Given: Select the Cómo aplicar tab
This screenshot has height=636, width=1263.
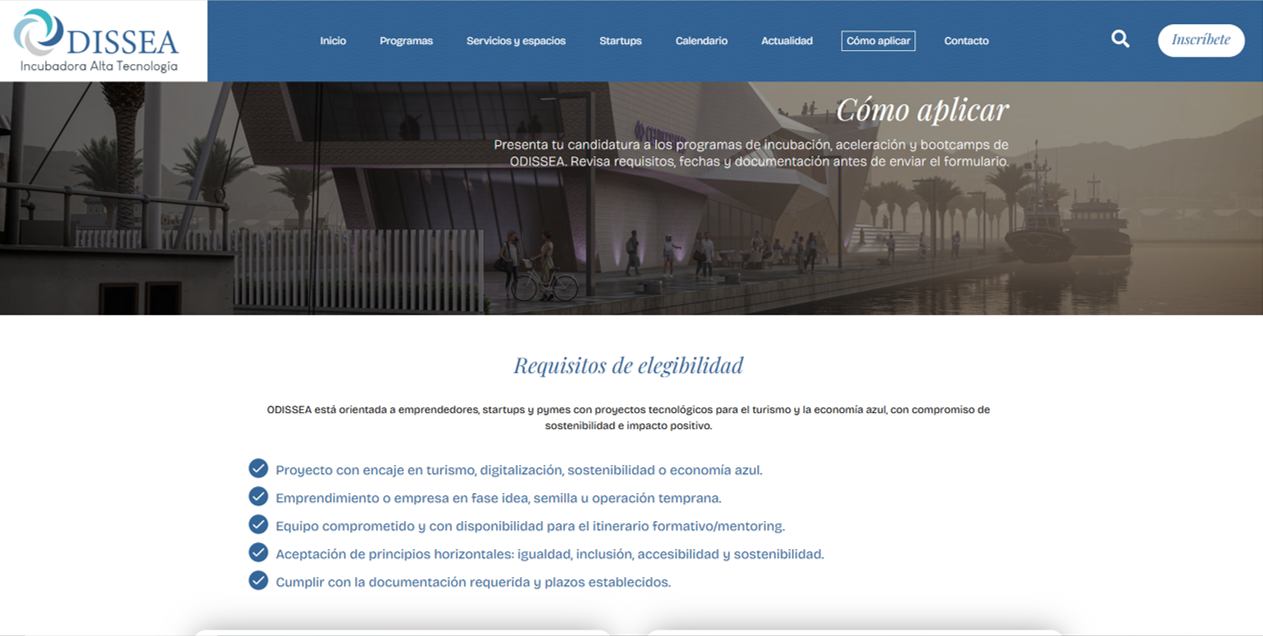Looking at the screenshot, I should click(878, 41).
